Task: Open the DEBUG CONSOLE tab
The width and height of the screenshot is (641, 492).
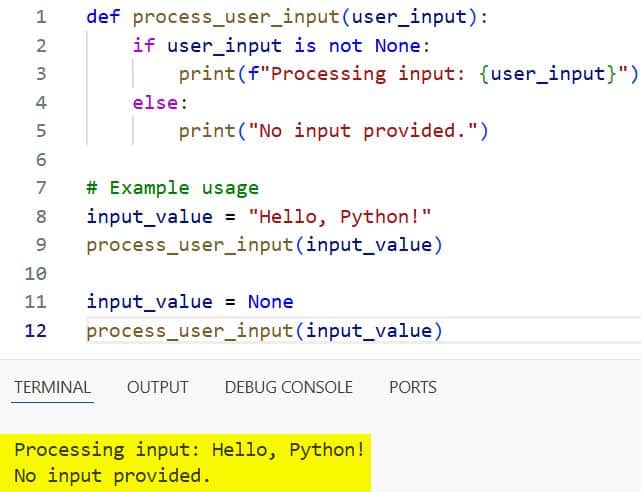Action: pos(289,387)
